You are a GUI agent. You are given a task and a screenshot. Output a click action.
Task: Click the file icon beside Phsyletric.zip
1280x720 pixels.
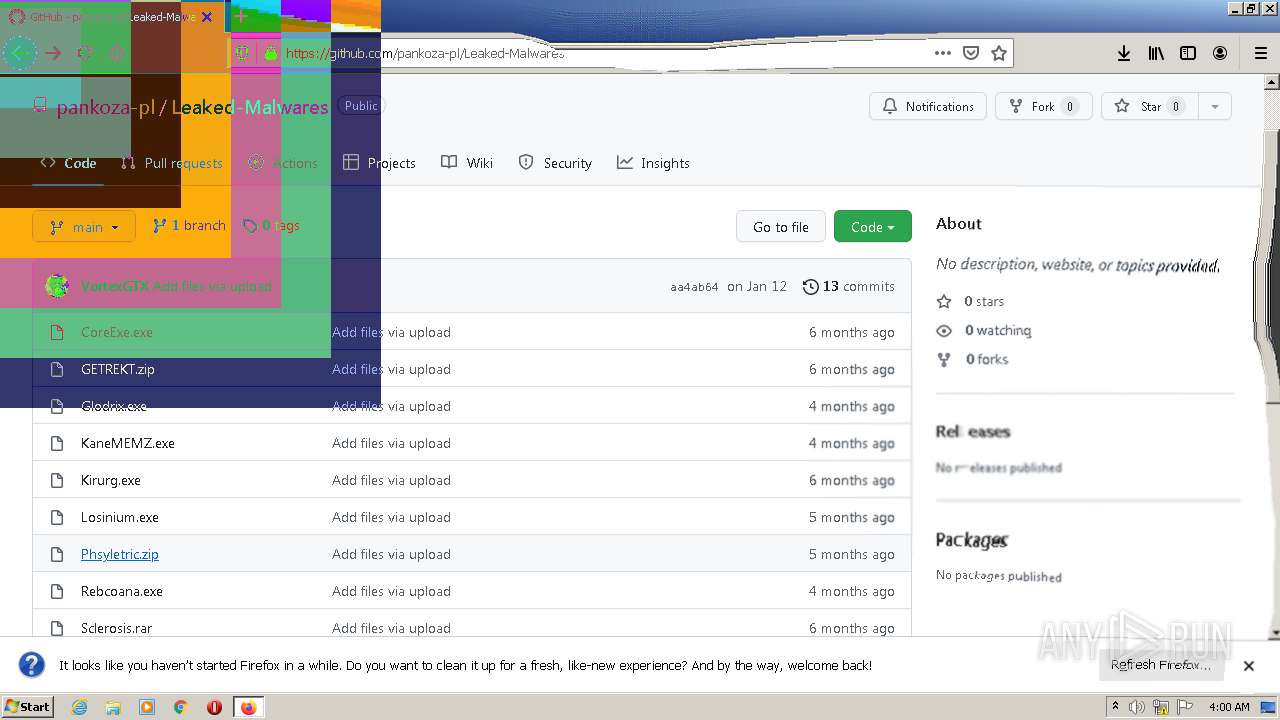click(x=57, y=554)
